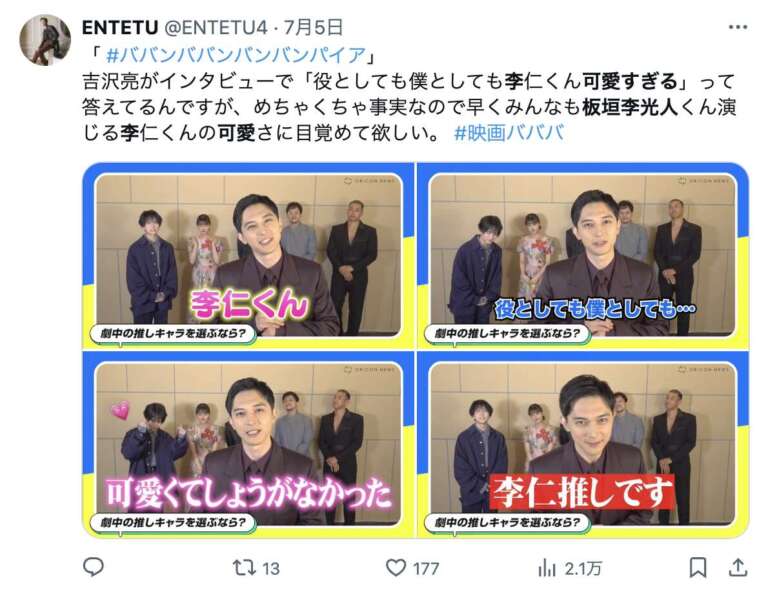The width and height of the screenshot is (768, 594).
Task: Repost this tweet with 13 reposts
Action: pos(244,568)
